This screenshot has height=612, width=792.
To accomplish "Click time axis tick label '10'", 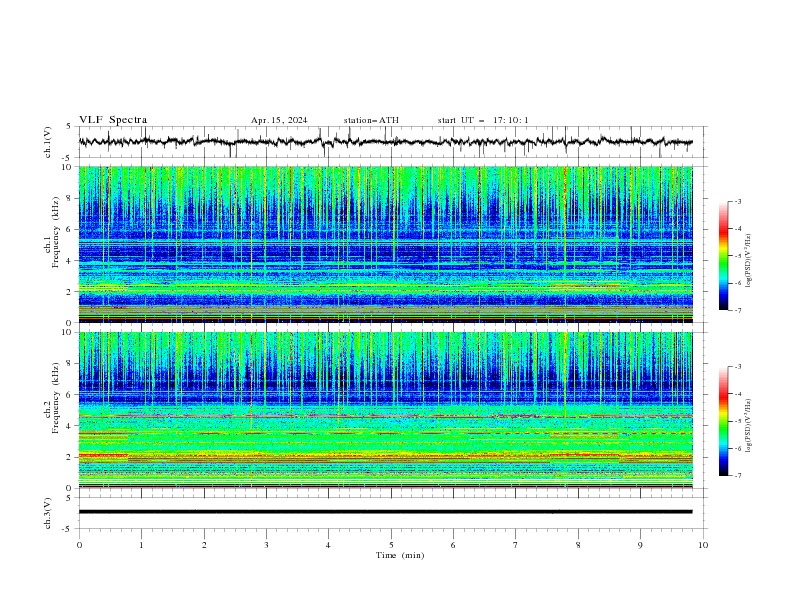I will click(703, 545).
